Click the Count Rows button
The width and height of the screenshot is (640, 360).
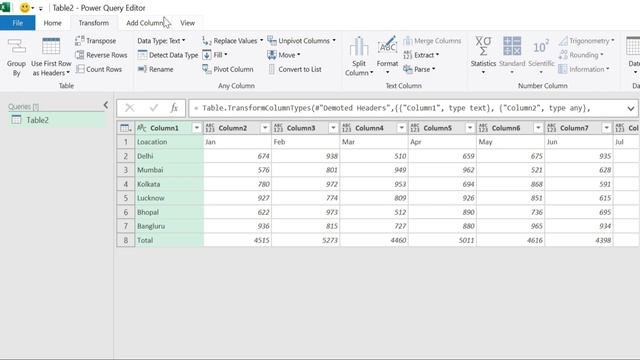tap(99, 69)
